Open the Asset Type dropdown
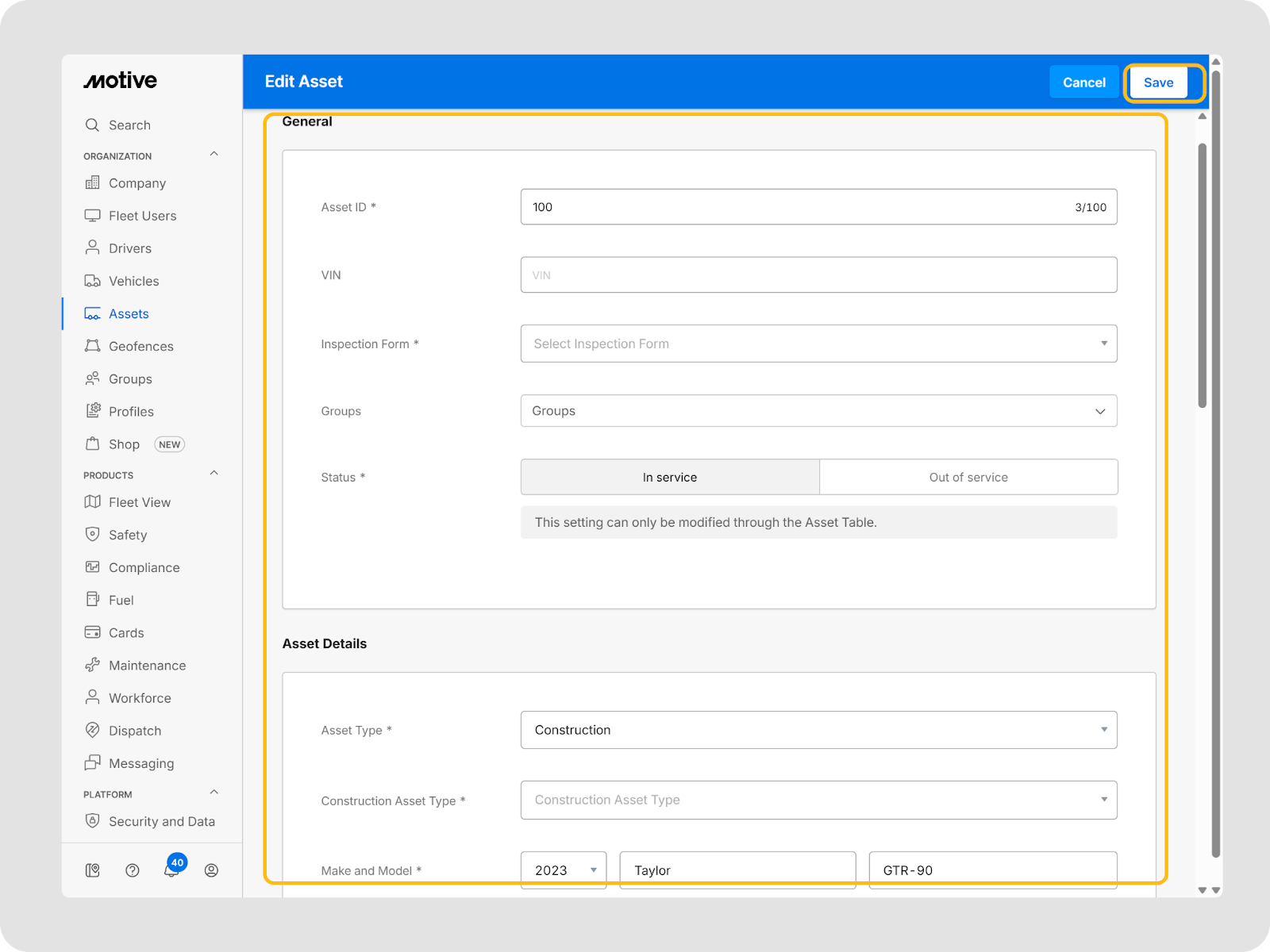 [818, 730]
